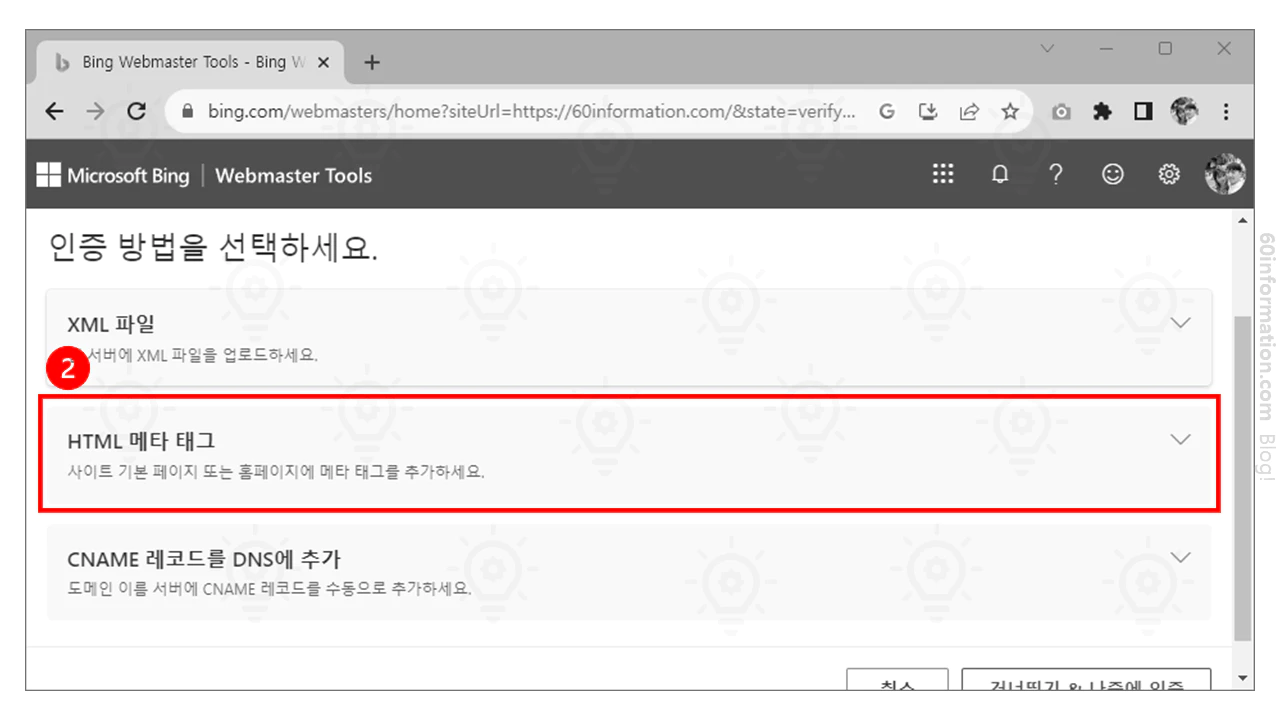Reload the current page
This screenshot has height=720, width=1280.
[137, 111]
